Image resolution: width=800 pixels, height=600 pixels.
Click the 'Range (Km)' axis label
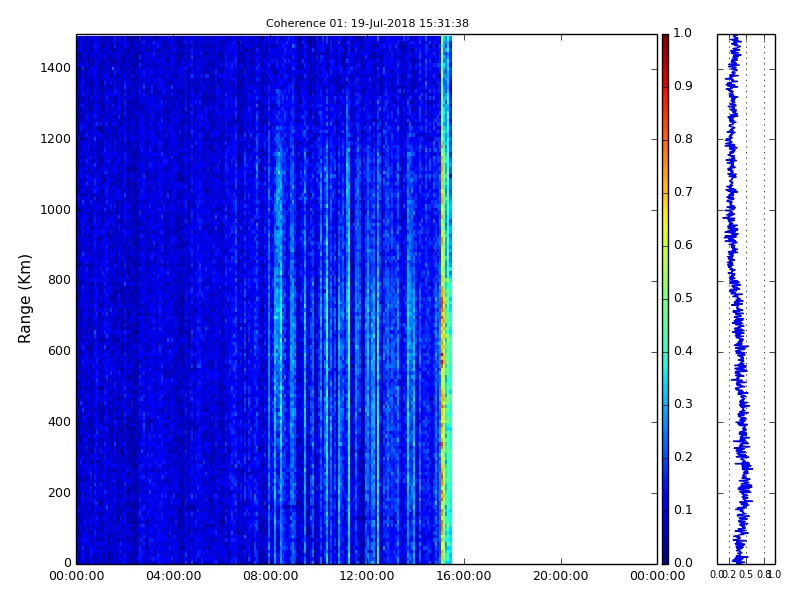click(x=24, y=299)
